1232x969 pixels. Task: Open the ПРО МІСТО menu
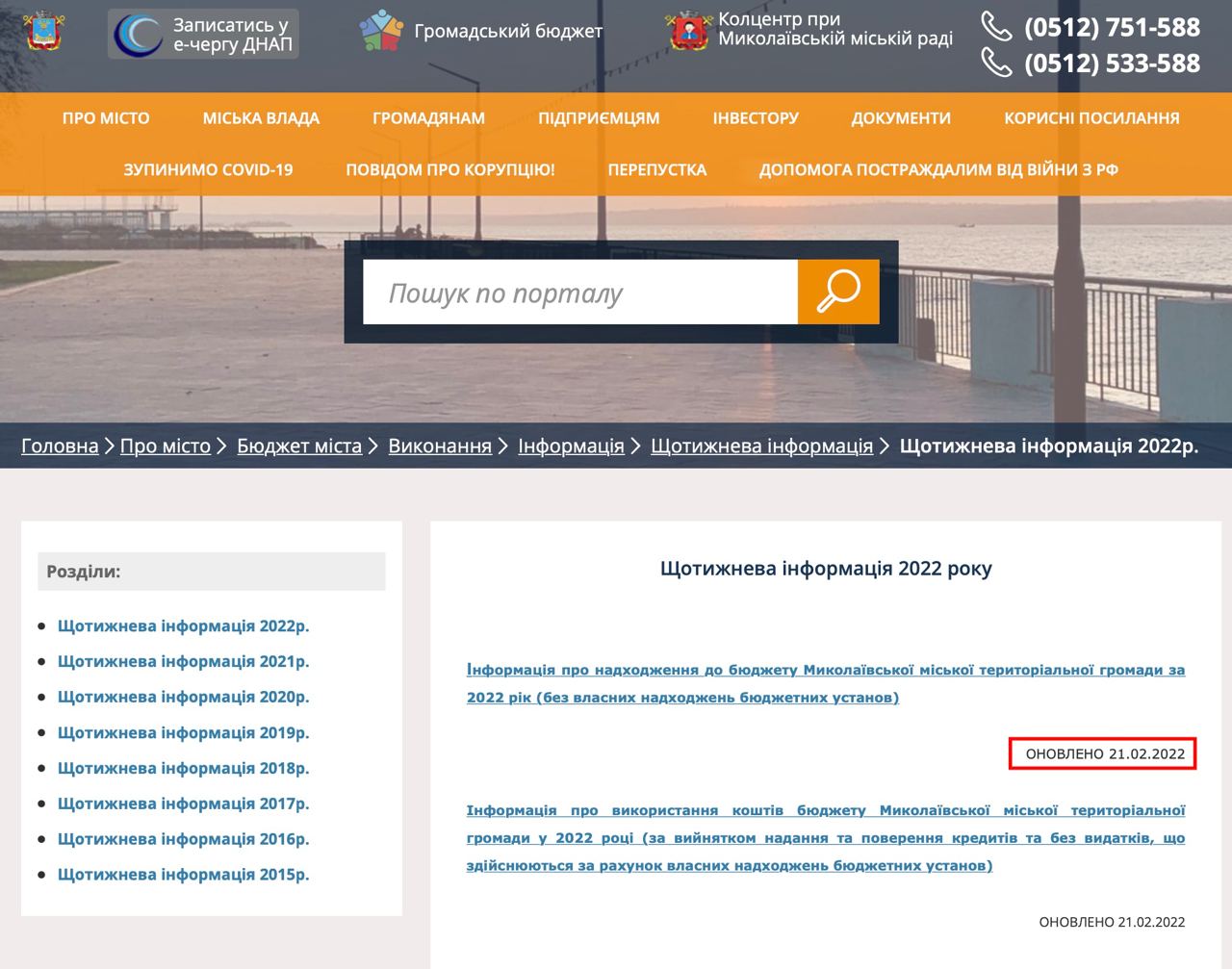tap(106, 118)
